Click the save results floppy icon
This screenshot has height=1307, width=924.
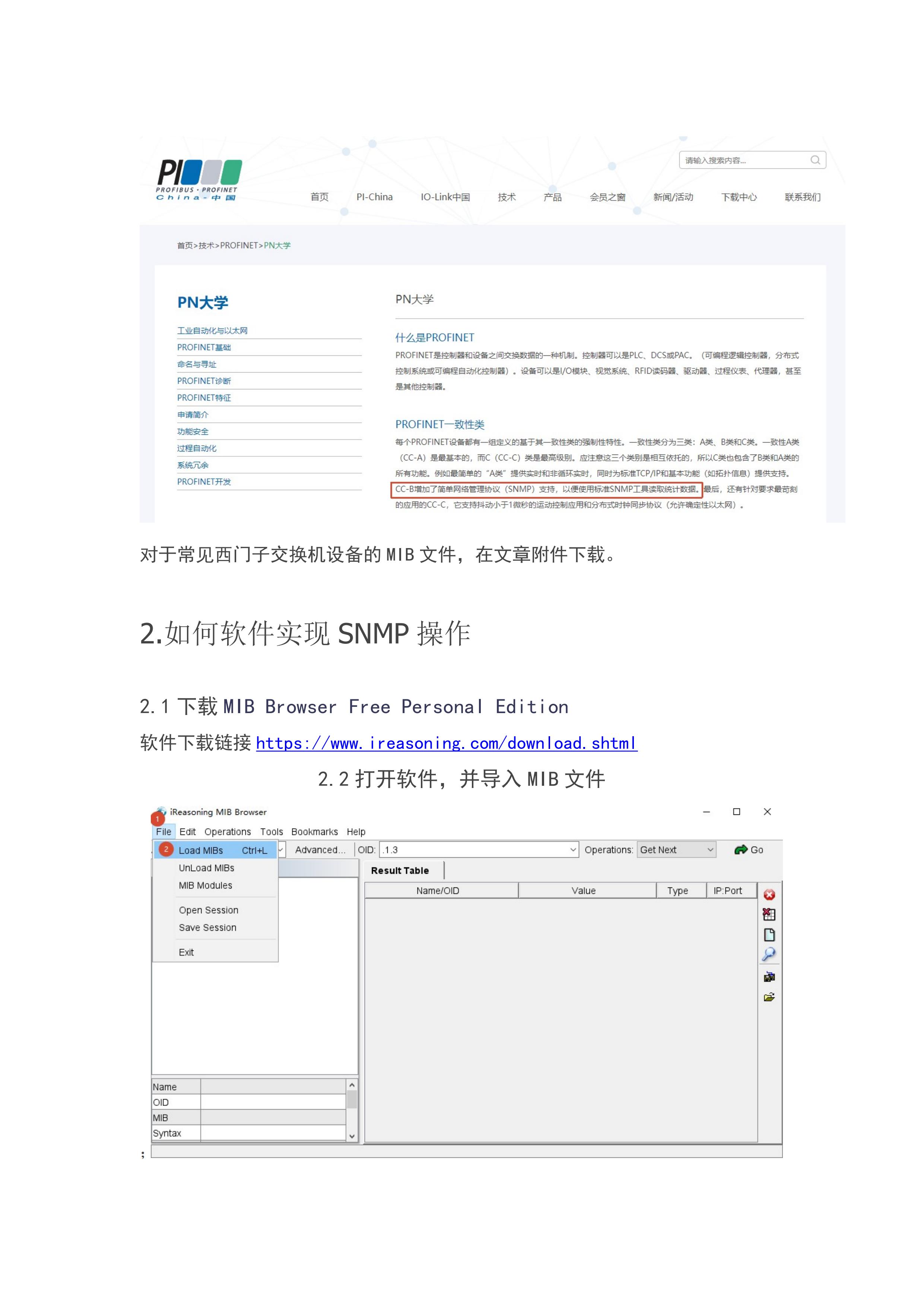[x=769, y=977]
